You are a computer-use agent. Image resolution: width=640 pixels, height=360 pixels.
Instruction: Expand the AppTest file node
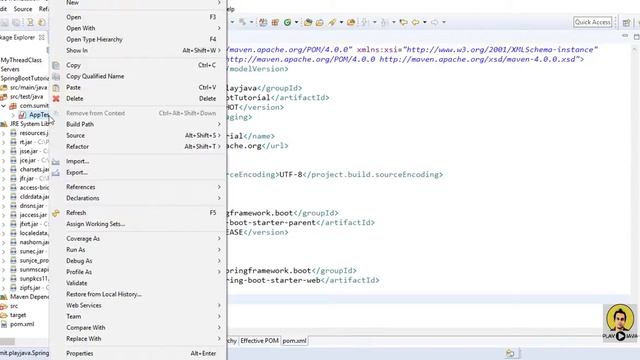click(x=13, y=115)
